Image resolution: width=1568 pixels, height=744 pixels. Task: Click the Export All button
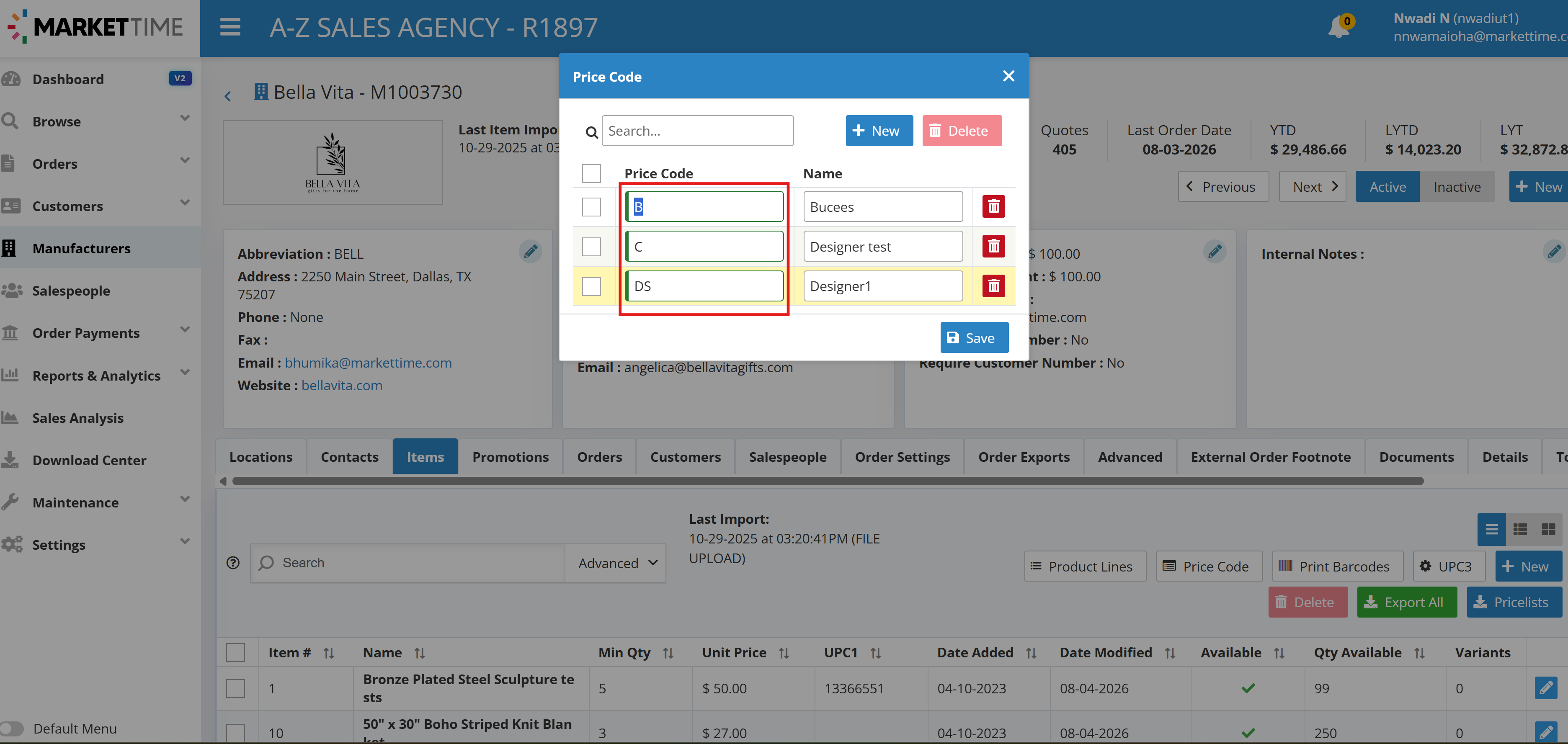click(x=1407, y=602)
